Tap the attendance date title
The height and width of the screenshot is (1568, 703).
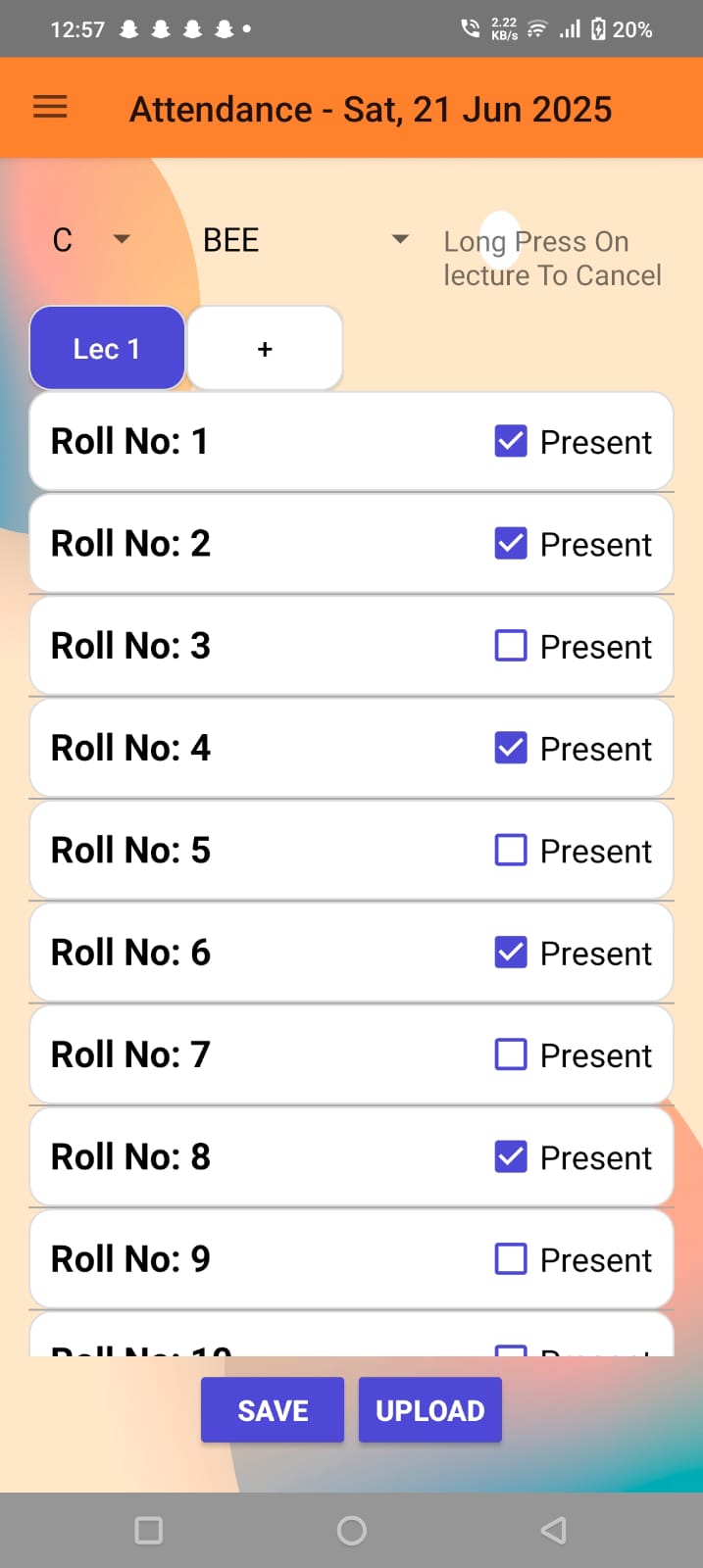coord(371,110)
